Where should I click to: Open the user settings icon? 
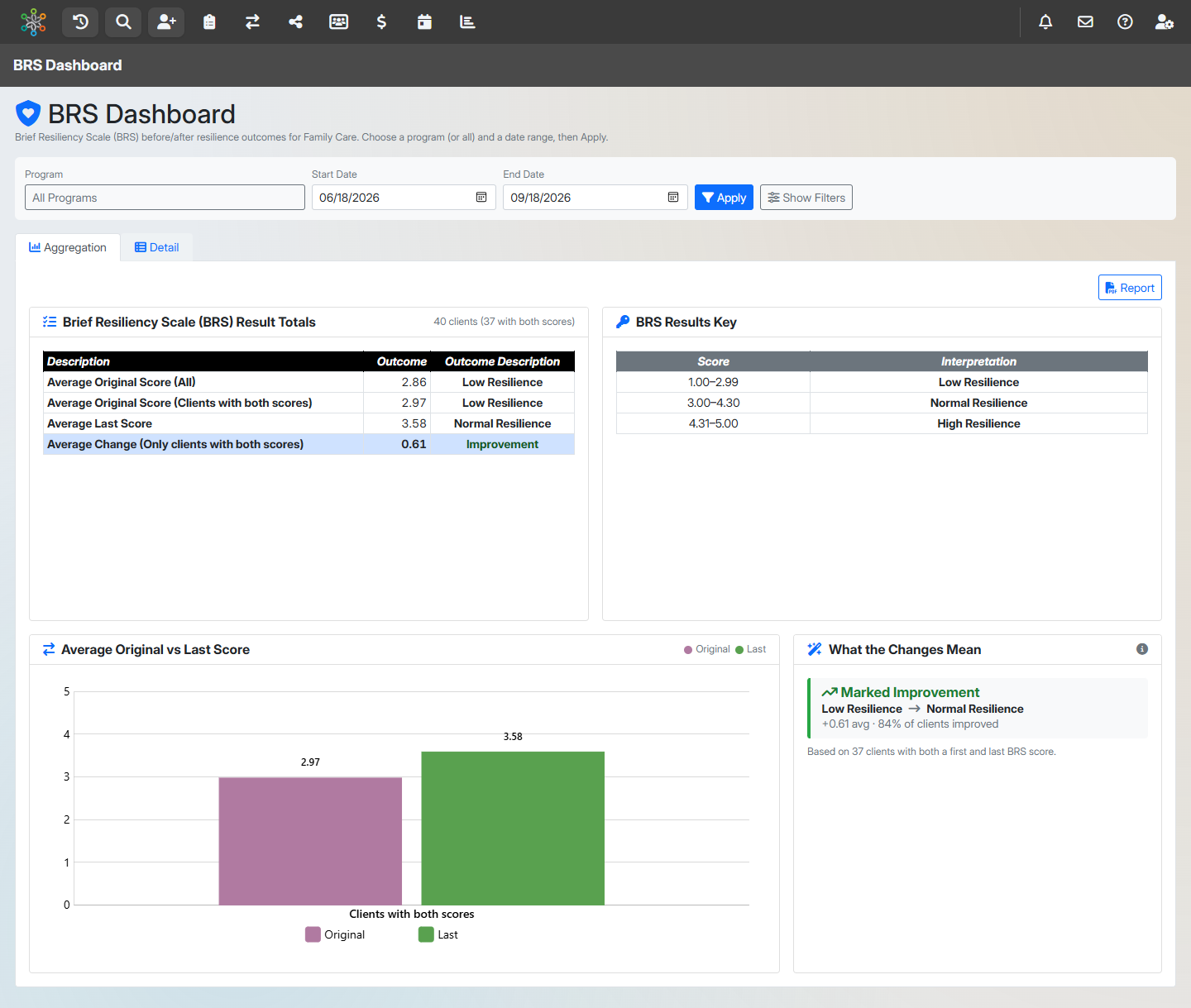tap(1165, 22)
